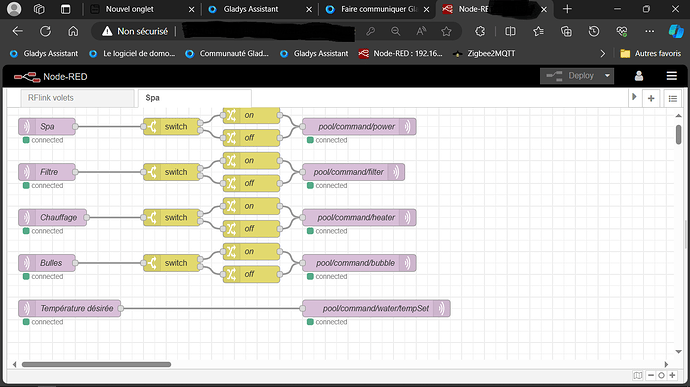
Task: Reset workspace zoom with circle icon
Action: click(x=661, y=376)
